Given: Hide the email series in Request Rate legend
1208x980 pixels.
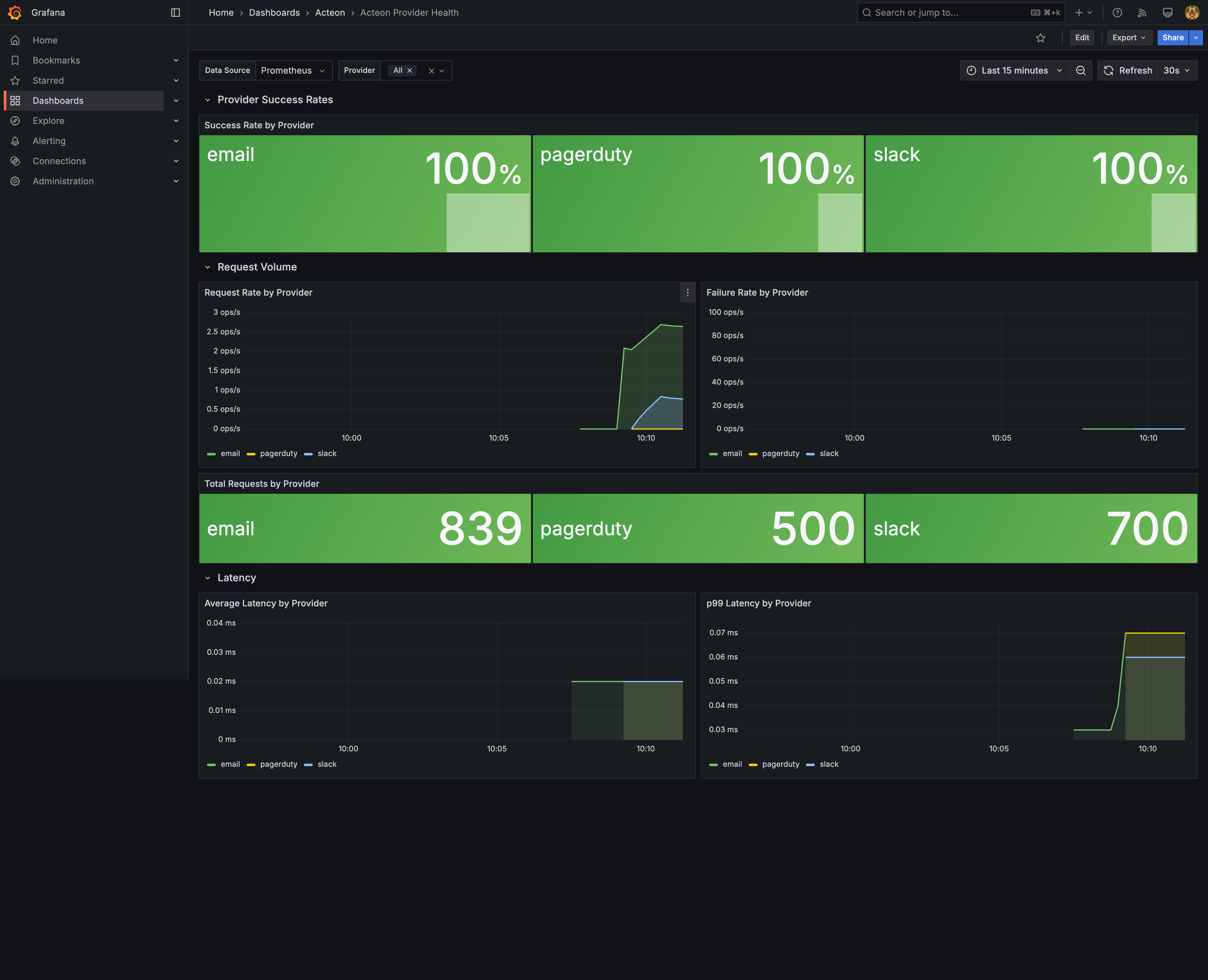Looking at the screenshot, I should click(230, 453).
